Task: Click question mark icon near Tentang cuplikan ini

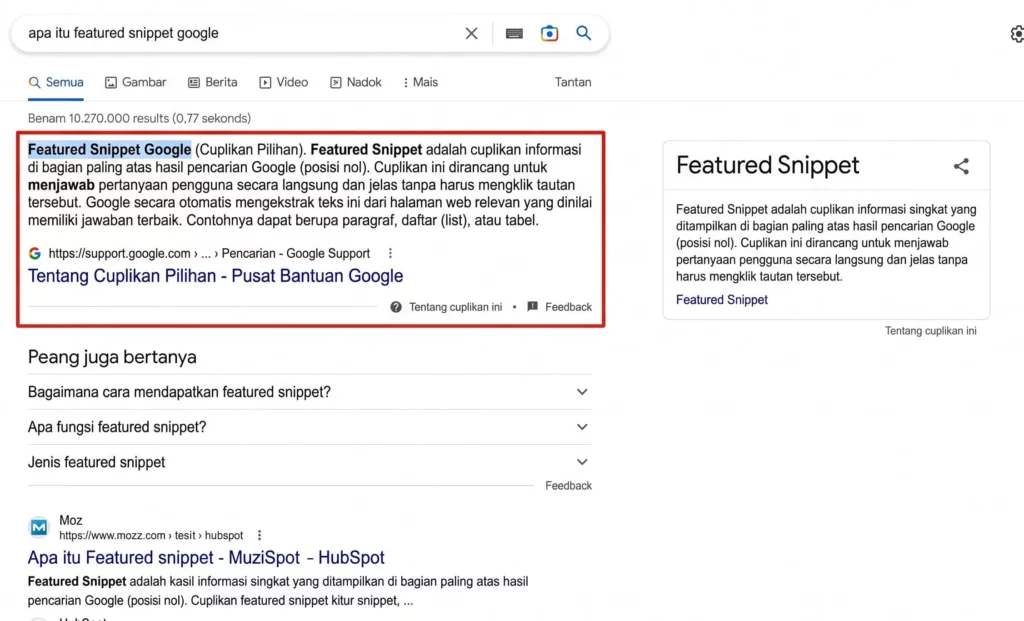Action: (396, 307)
